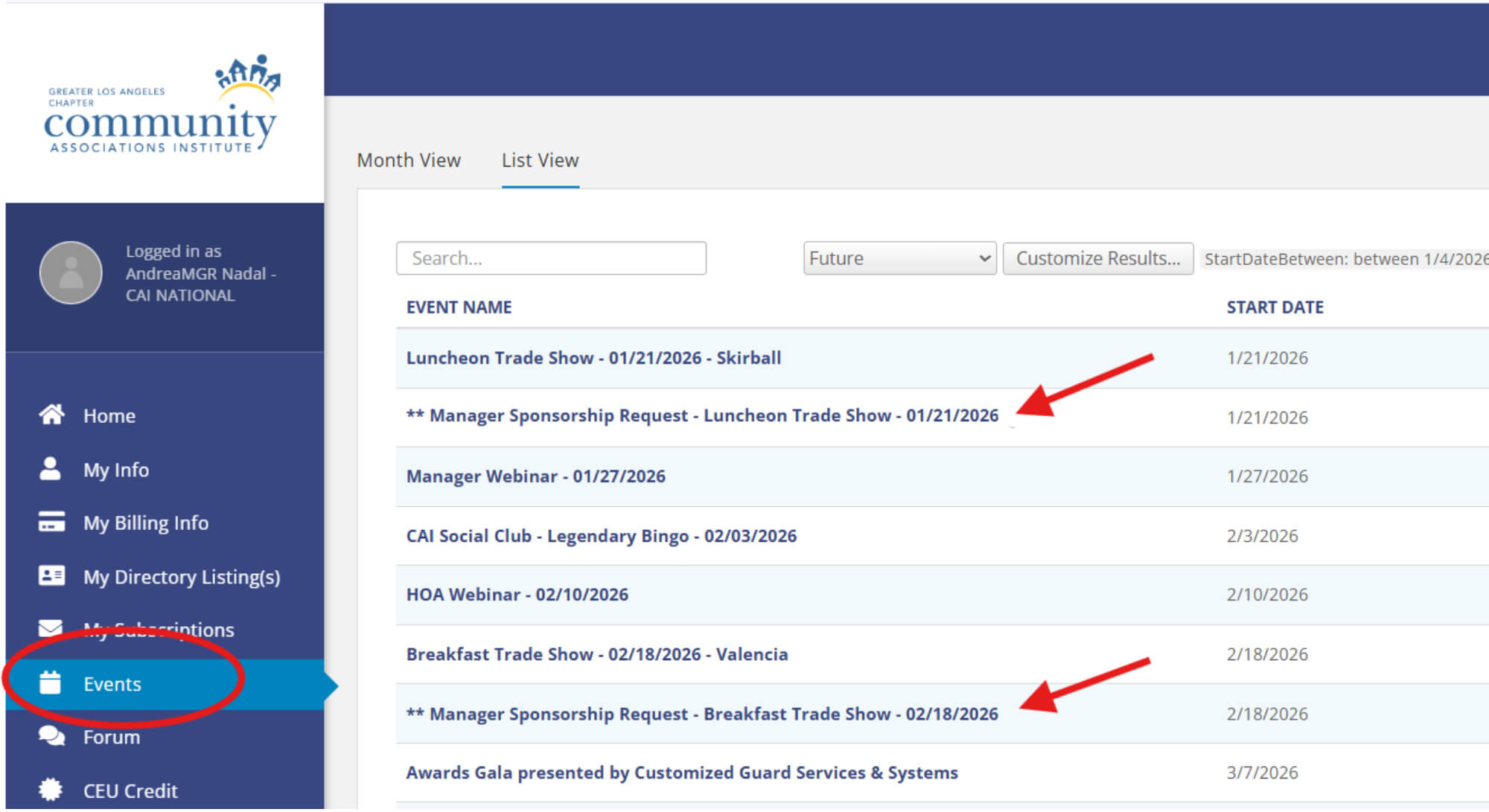
Task: Click the My Billing Info card icon
Action: click(x=51, y=522)
